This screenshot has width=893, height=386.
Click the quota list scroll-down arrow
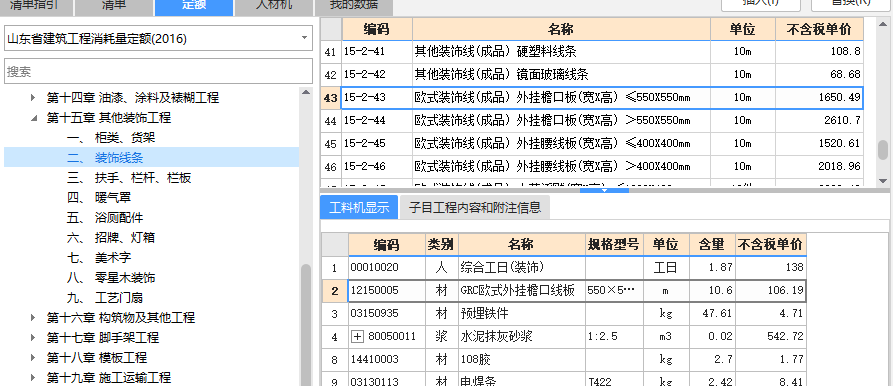click(x=883, y=180)
